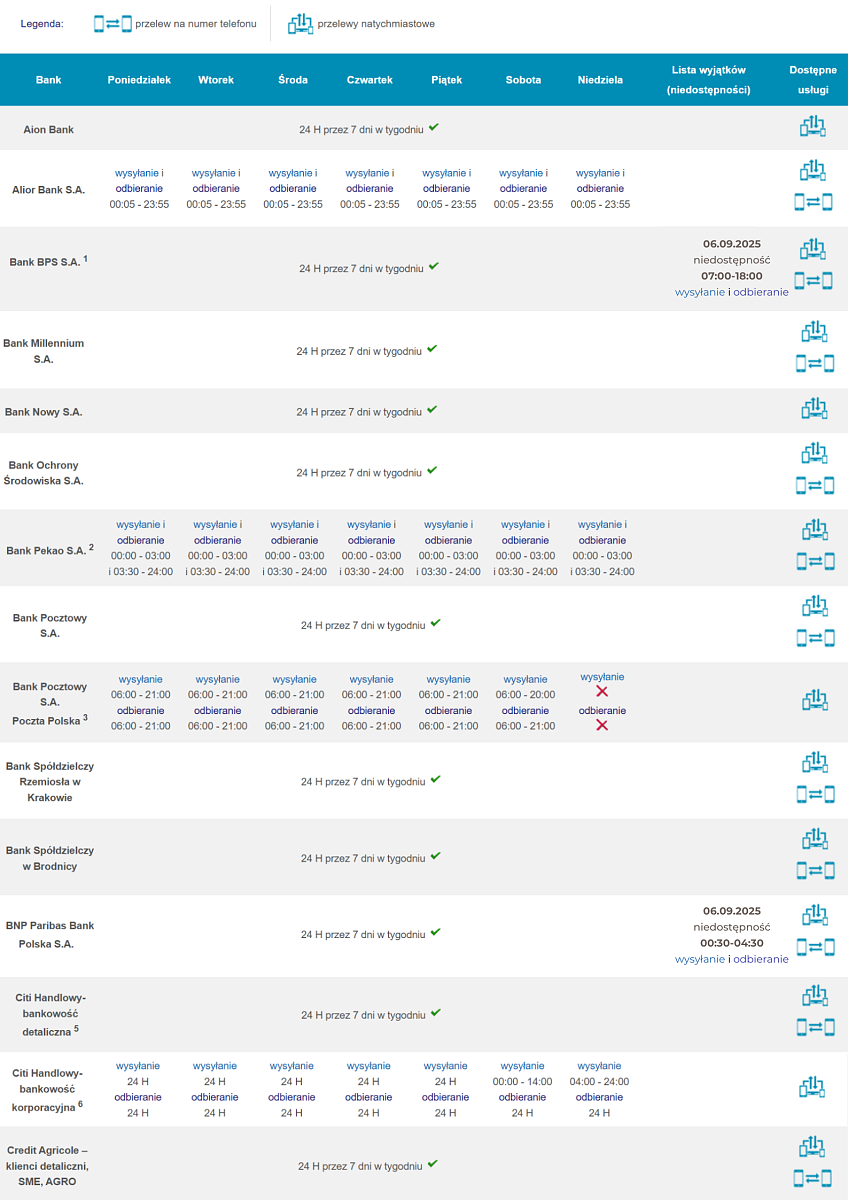Click Bank Millennium's instant transfer icon
Viewport: 848px width, 1200px height.
click(814, 332)
